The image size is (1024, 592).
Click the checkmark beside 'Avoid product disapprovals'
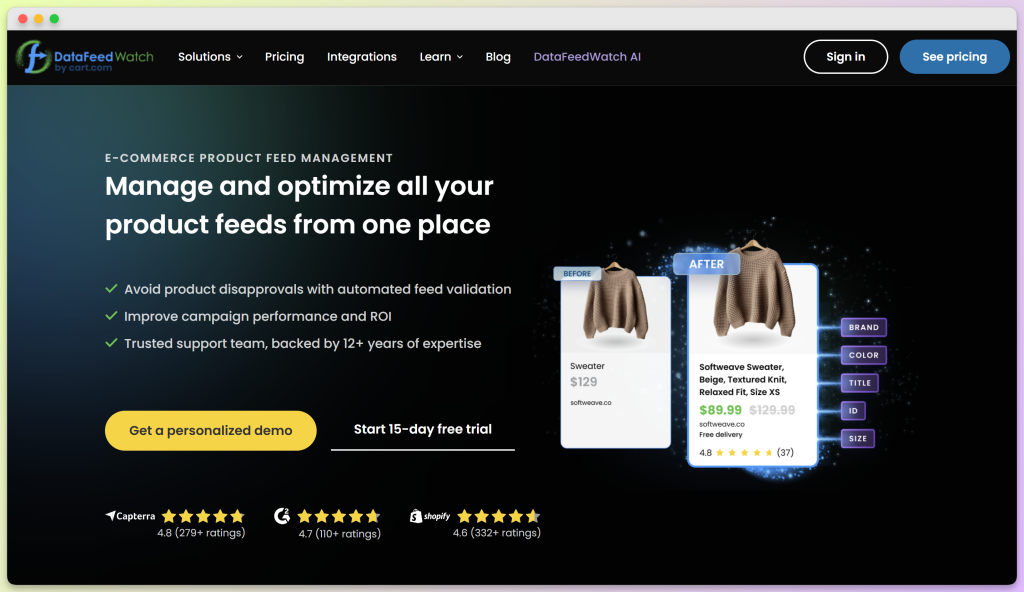[x=111, y=289]
